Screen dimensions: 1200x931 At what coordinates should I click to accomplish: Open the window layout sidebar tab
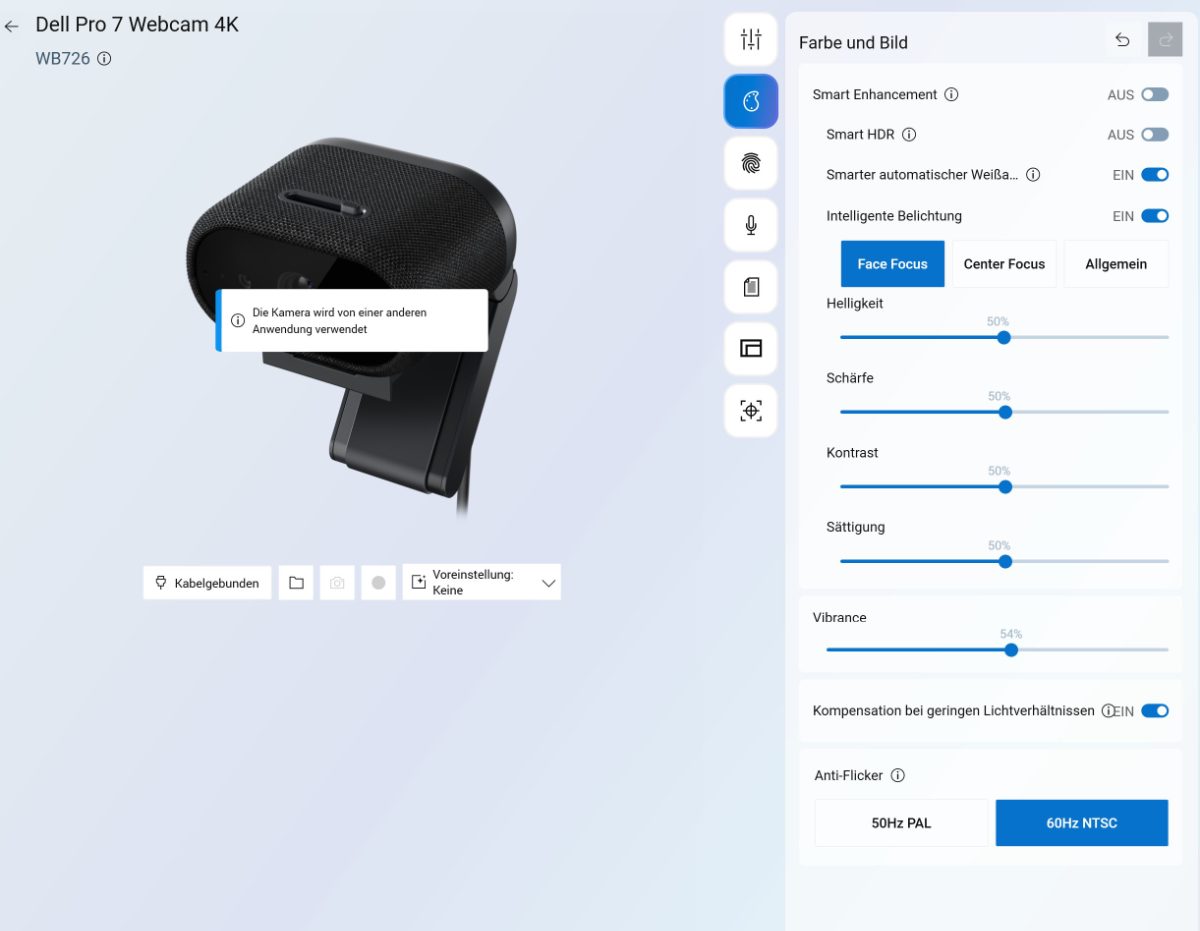[x=751, y=348]
